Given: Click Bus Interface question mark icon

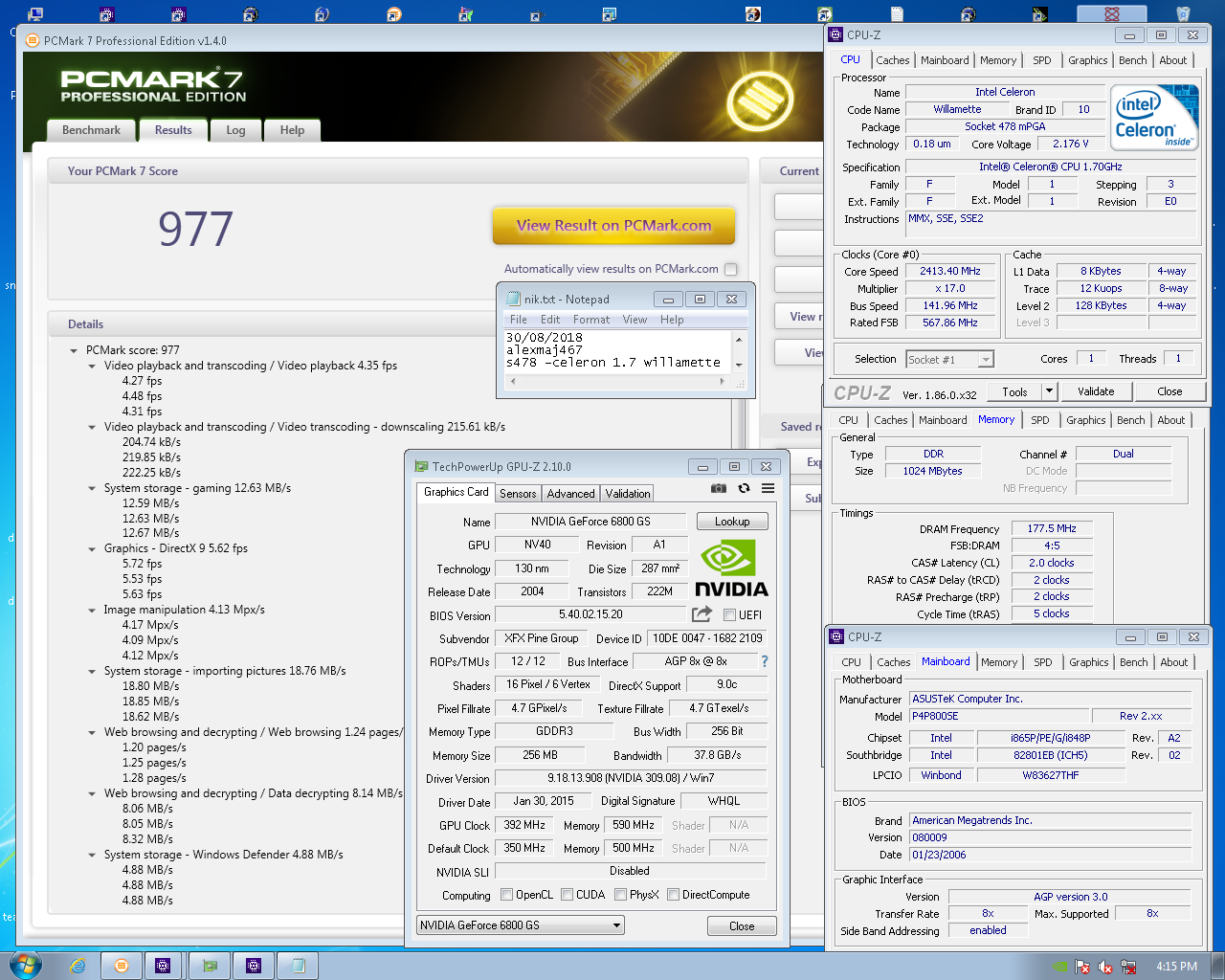Looking at the screenshot, I should (764, 661).
